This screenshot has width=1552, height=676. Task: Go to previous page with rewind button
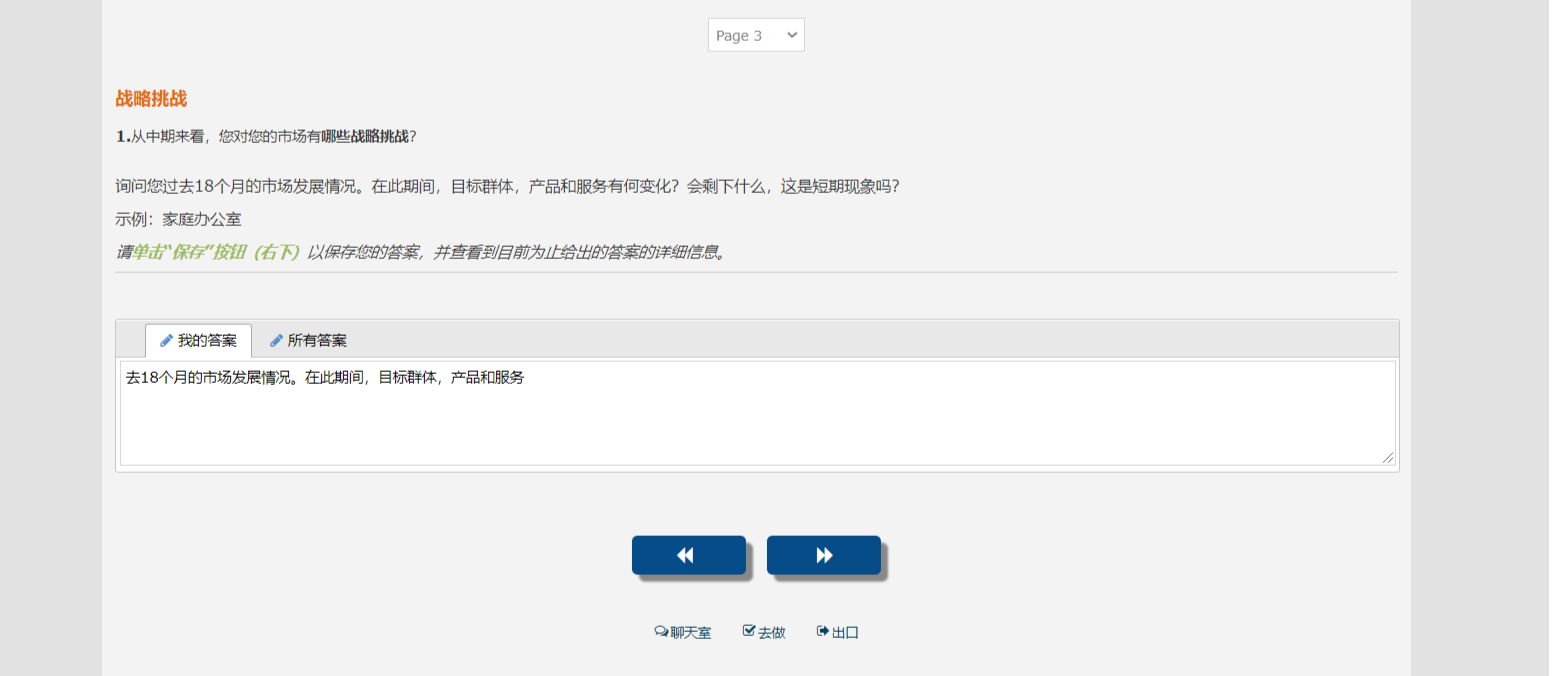[689, 556]
